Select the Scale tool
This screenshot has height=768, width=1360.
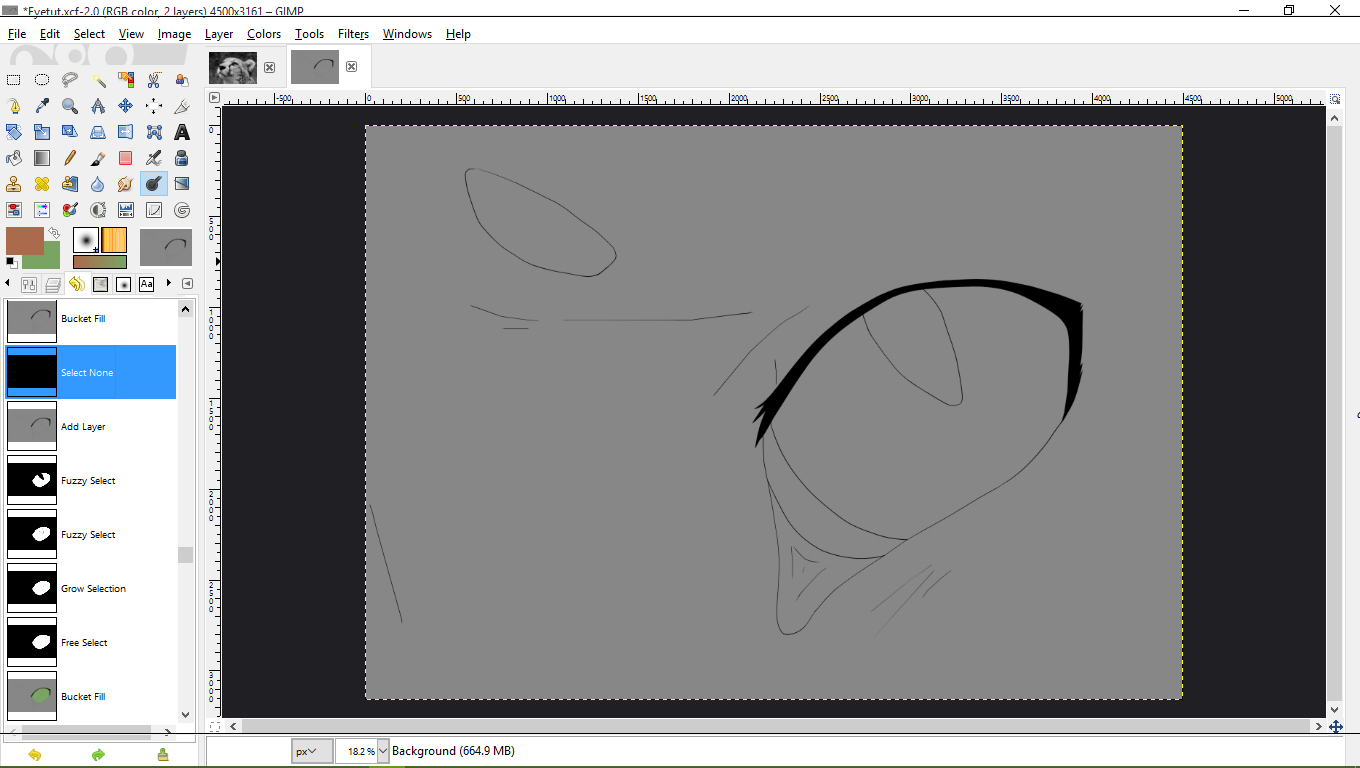pos(42,132)
